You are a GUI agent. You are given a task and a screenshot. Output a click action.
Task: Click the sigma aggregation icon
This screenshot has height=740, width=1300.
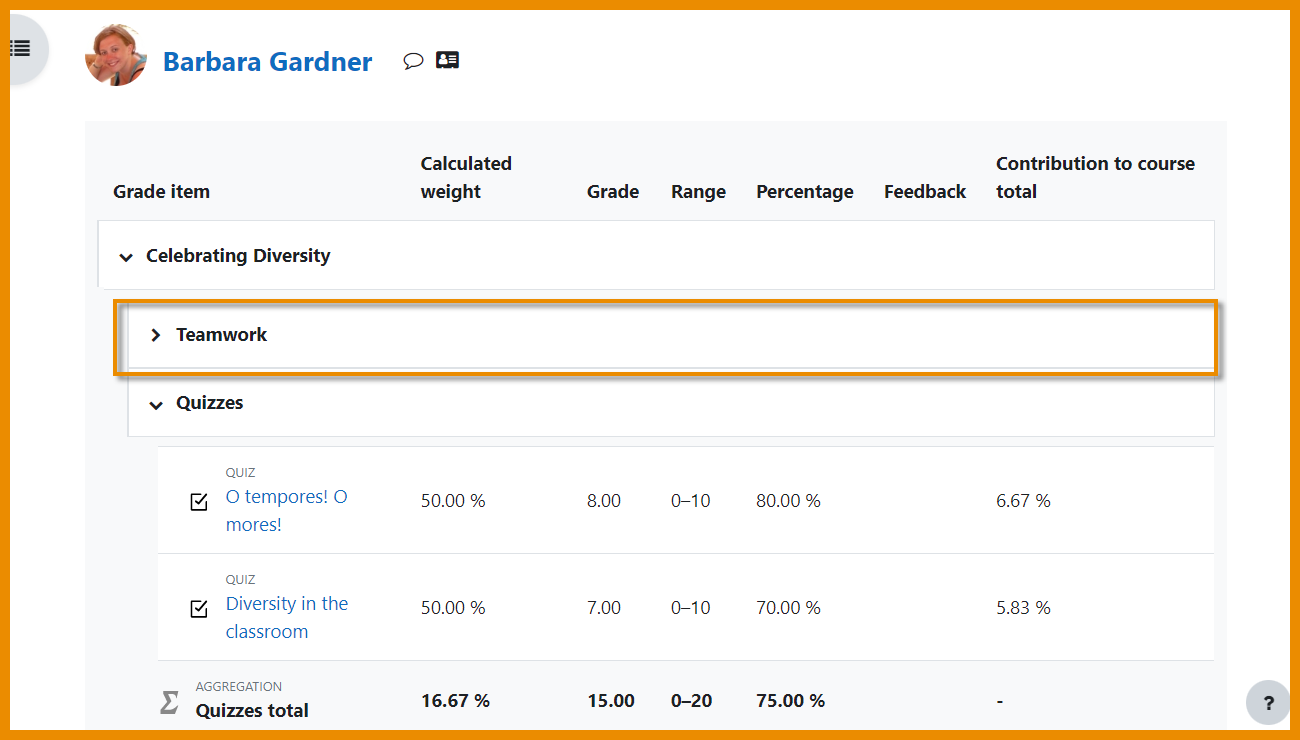pyautogui.click(x=170, y=702)
